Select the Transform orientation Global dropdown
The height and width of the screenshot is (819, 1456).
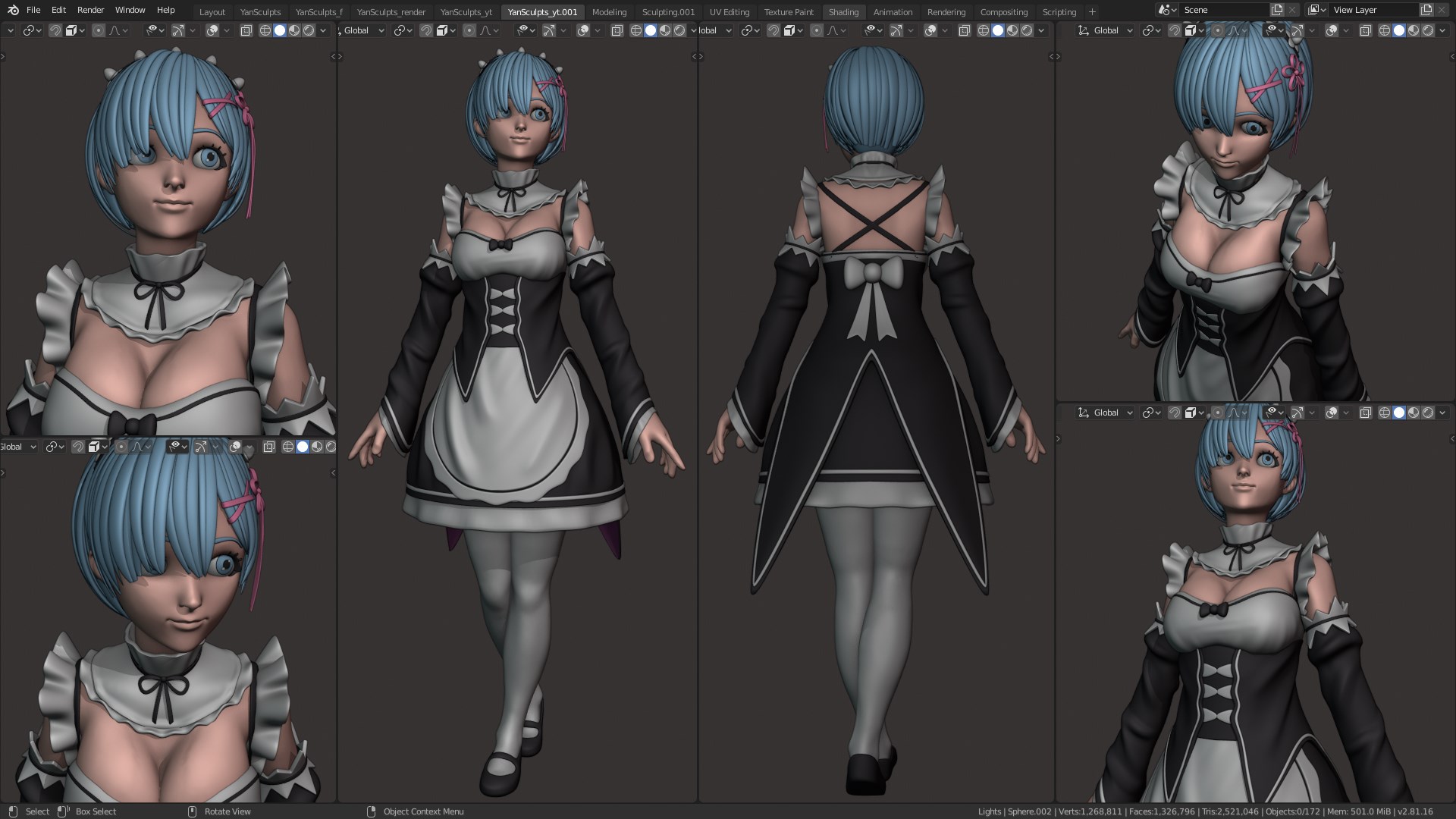click(x=363, y=30)
